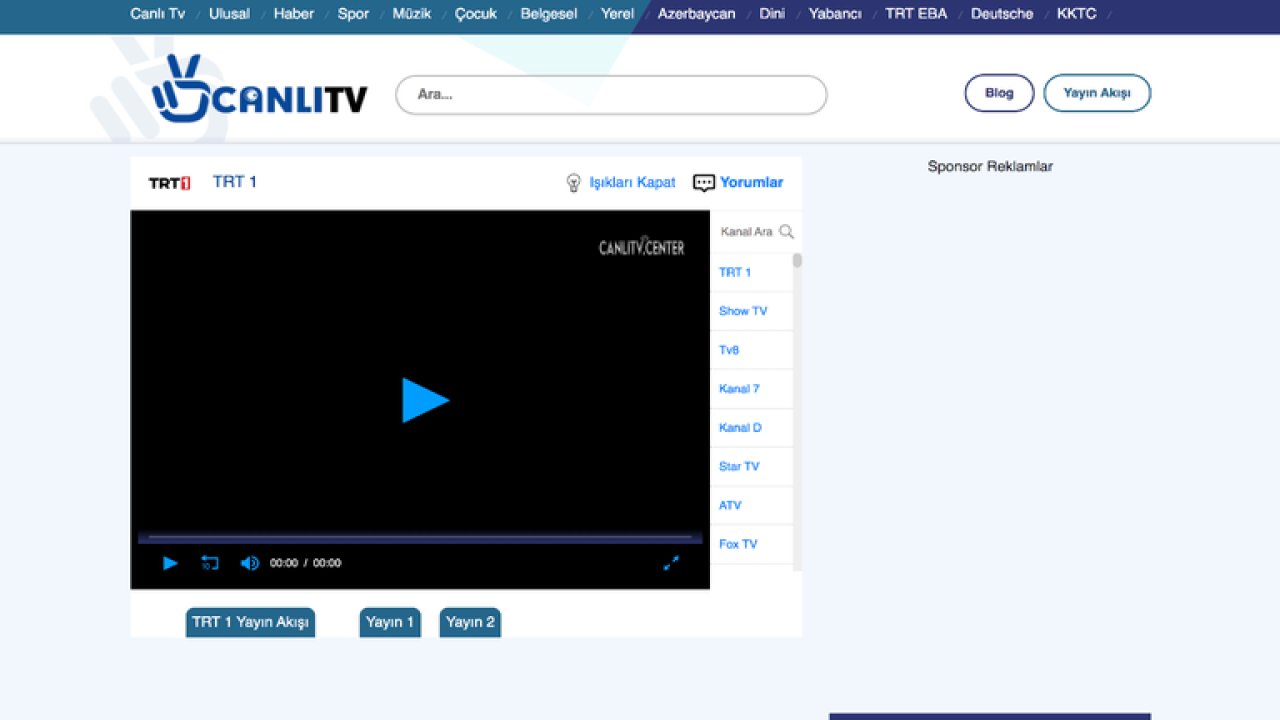Open the Canlı Tv menu item
Image resolution: width=1280 pixels, height=720 pixels.
point(158,14)
